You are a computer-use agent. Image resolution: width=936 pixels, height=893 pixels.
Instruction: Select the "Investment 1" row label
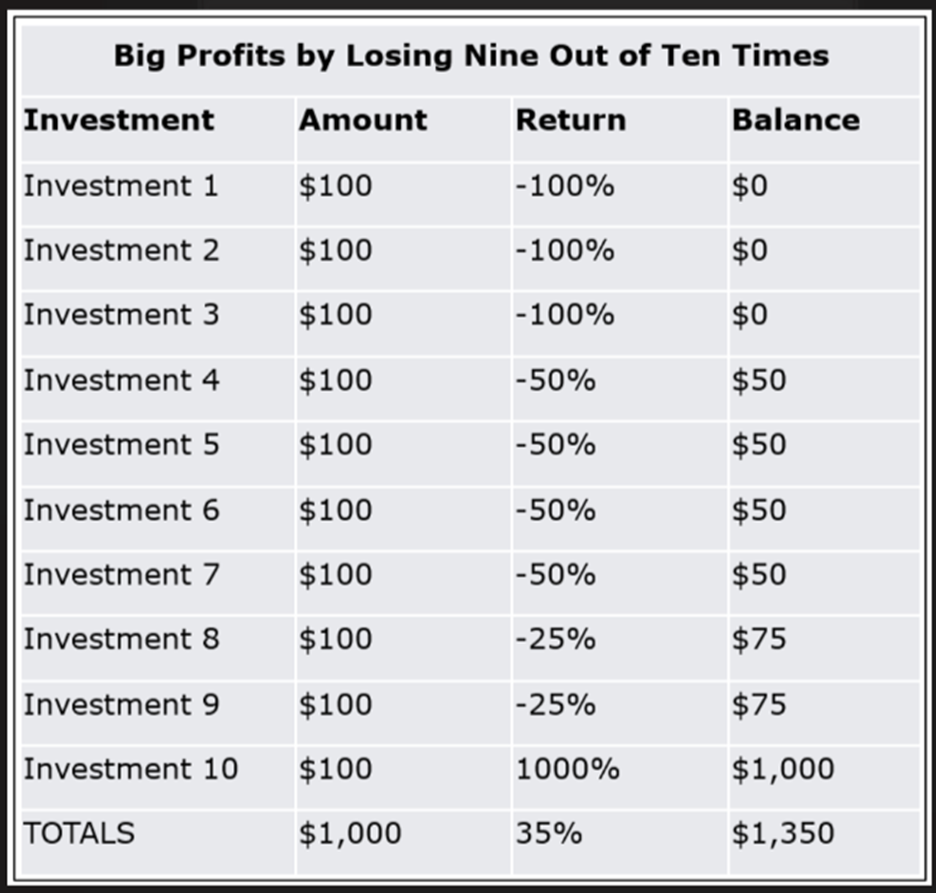coord(121,186)
